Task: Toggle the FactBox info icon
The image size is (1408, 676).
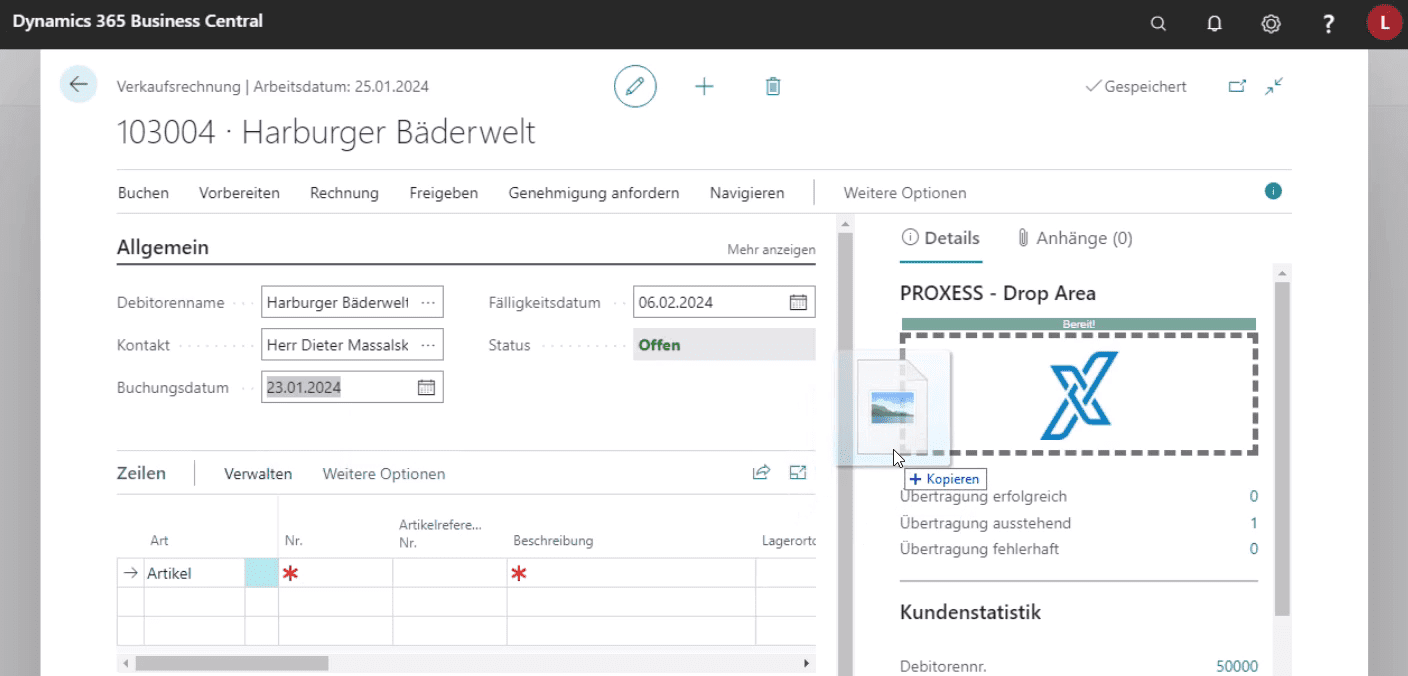Action: click(1273, 191)
